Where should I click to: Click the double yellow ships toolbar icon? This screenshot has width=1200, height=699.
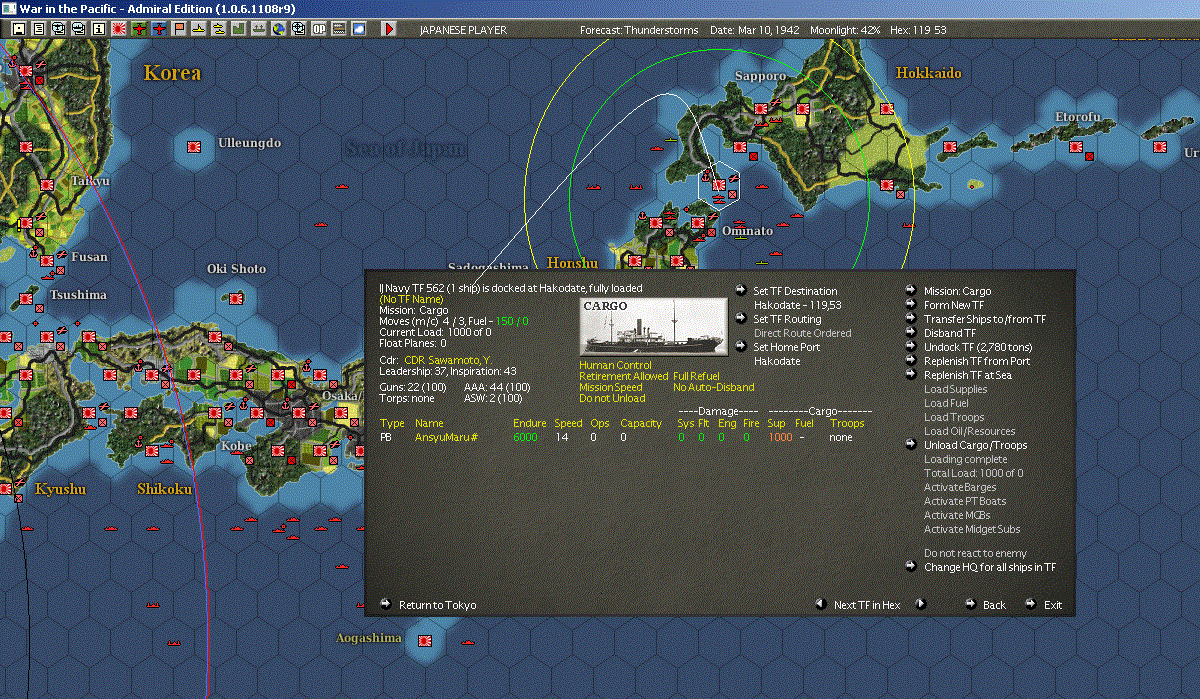[218, 29]
